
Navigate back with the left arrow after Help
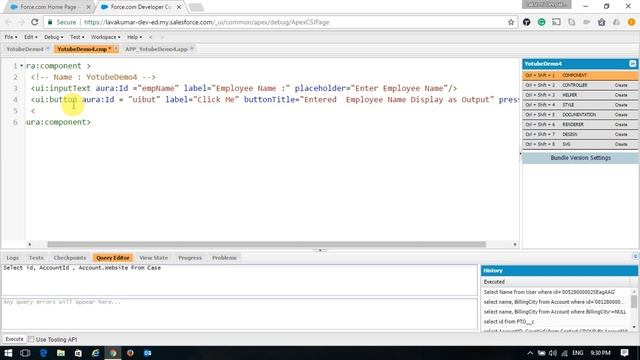[151, 37]
